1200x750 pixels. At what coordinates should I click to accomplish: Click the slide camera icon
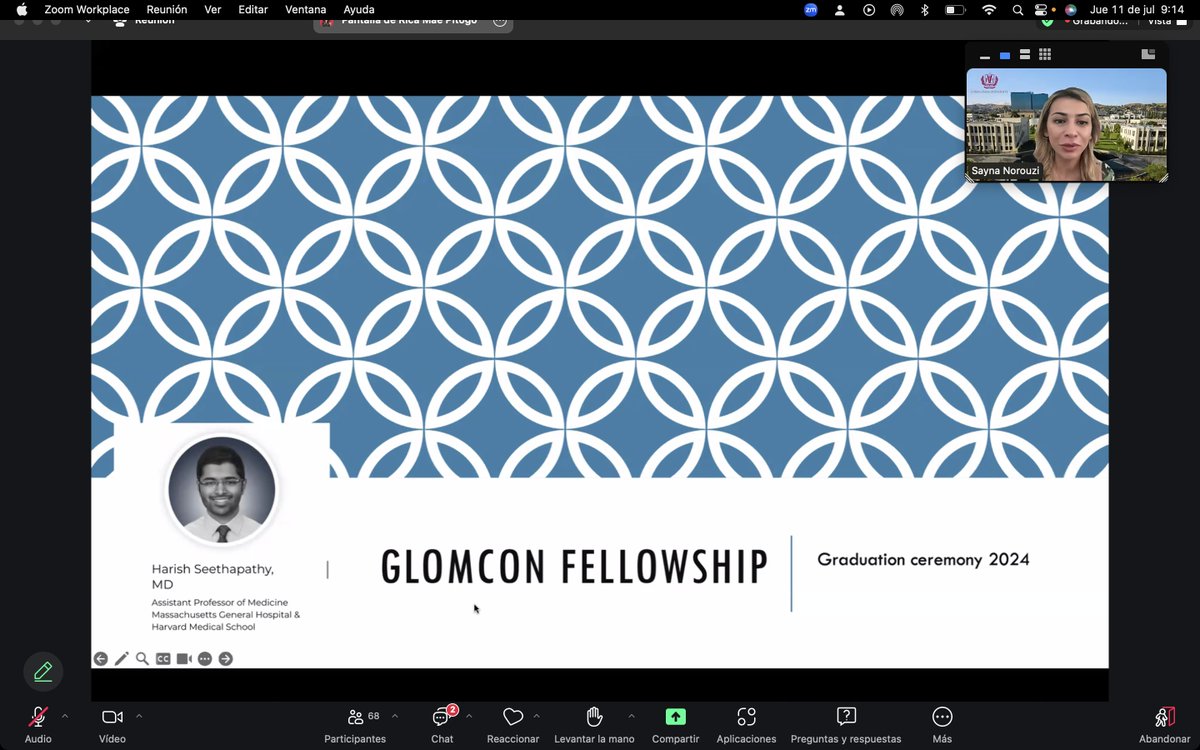tap(184, 659)
